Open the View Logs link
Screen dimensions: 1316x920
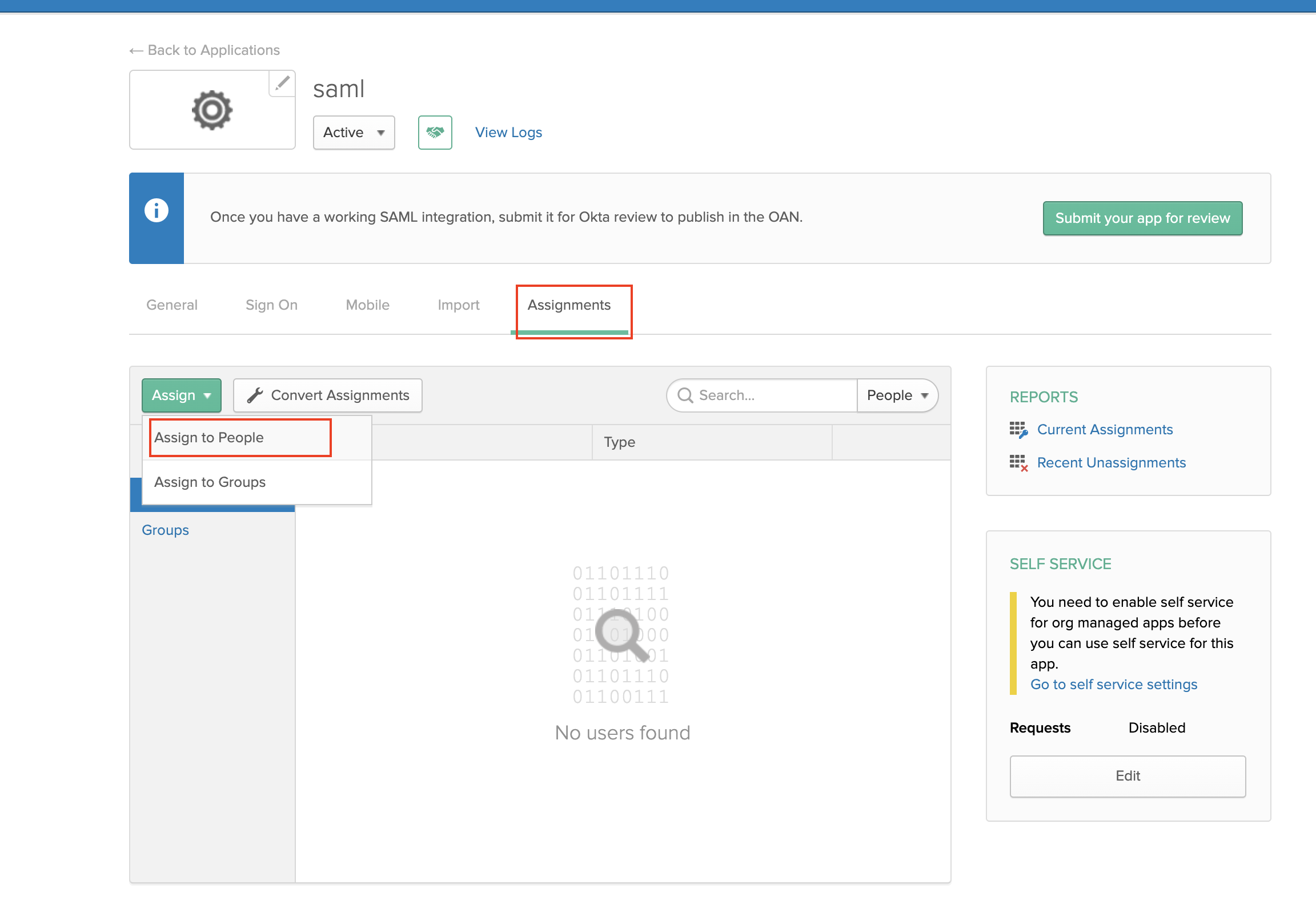coord(508,133)
